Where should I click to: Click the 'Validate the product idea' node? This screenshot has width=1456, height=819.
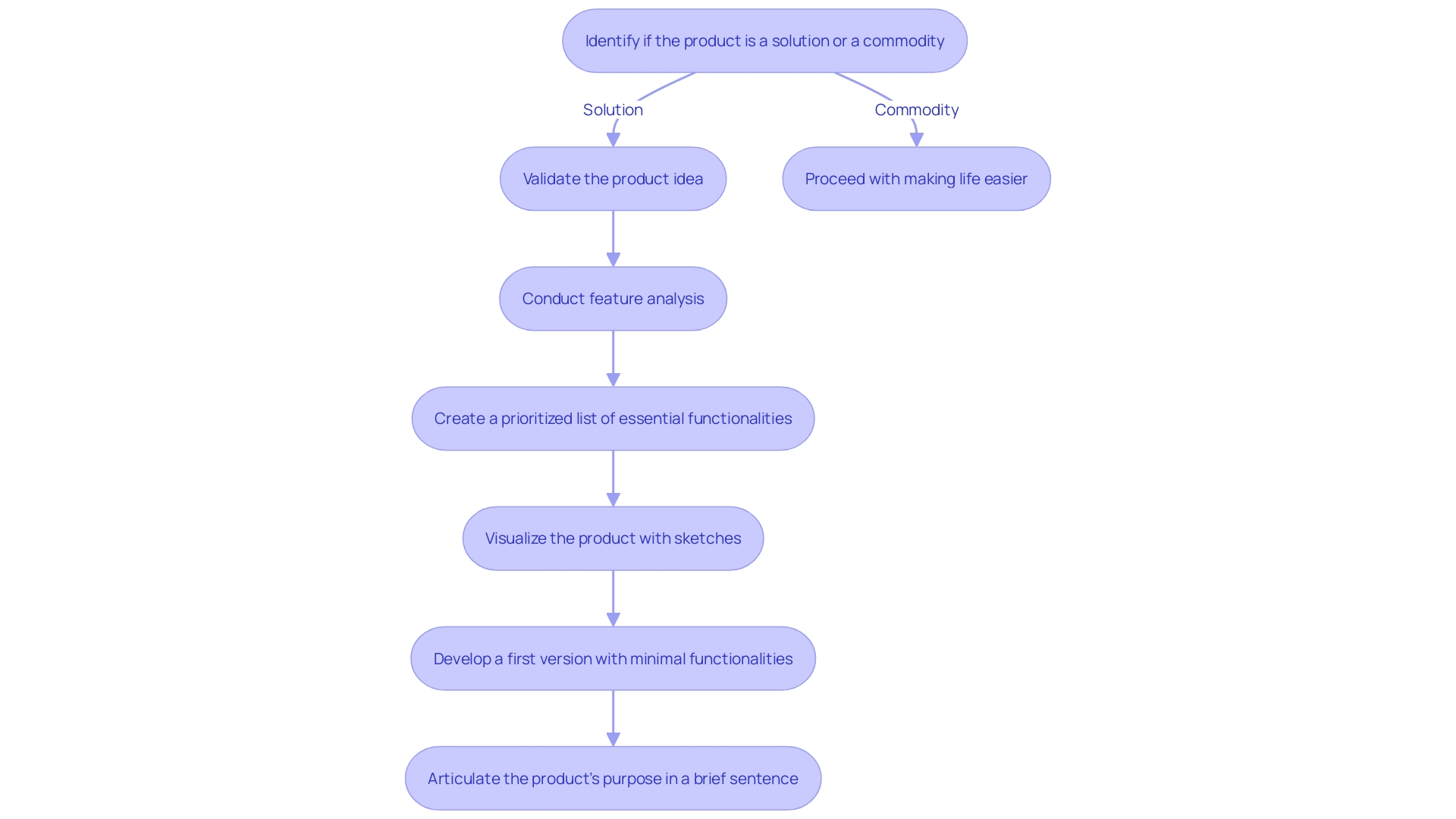pos(616,178)
